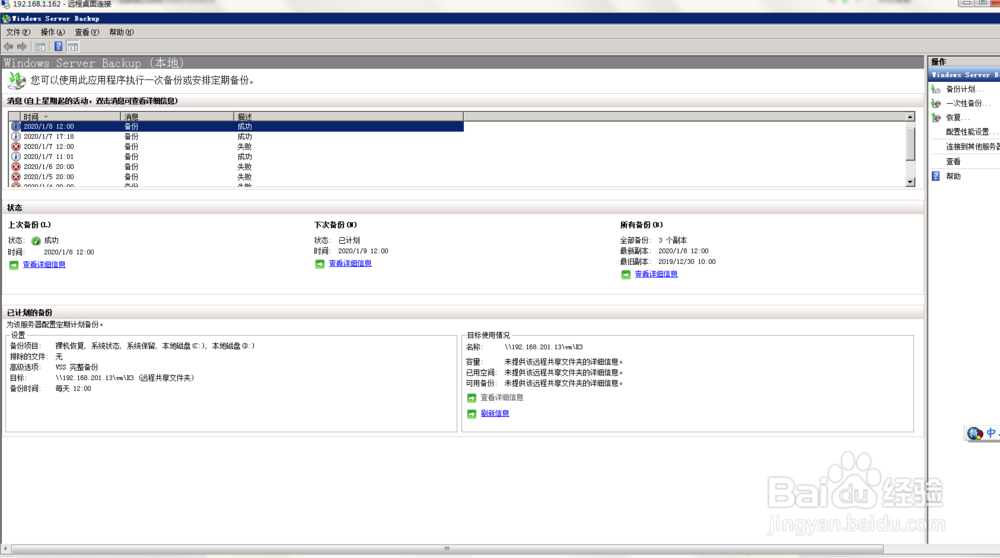
Task: Click 备份计划 icon in 操作 pane
Action: (x=936, y=89)
